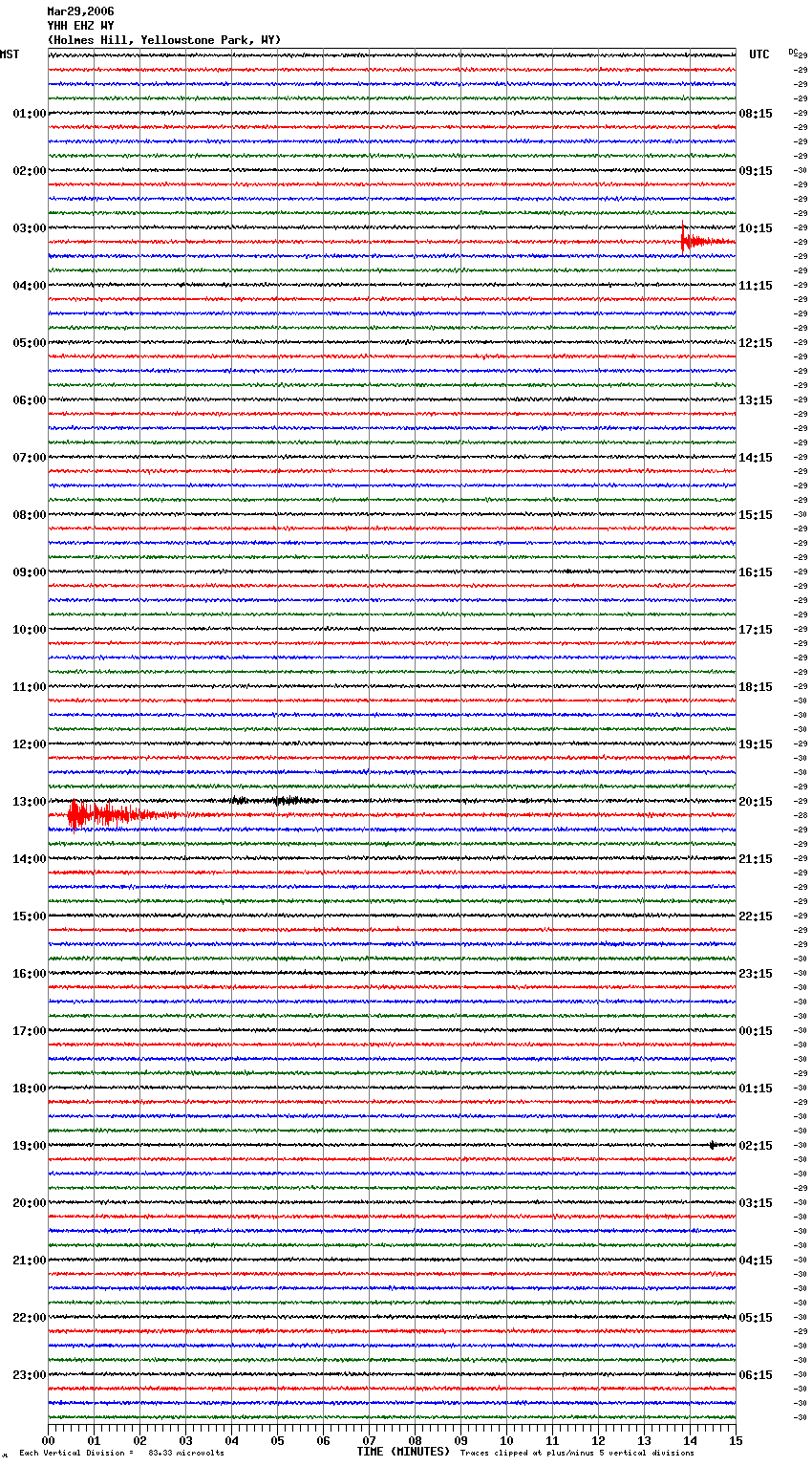
Task: Click the 03:15 UTC time label
Action: click(756, 1203)
